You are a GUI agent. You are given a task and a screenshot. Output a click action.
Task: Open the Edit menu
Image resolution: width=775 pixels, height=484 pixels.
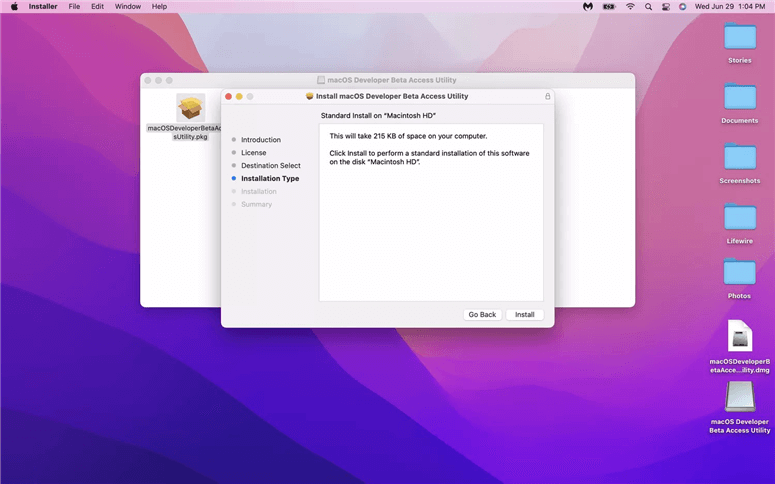[x=97, y=6]
